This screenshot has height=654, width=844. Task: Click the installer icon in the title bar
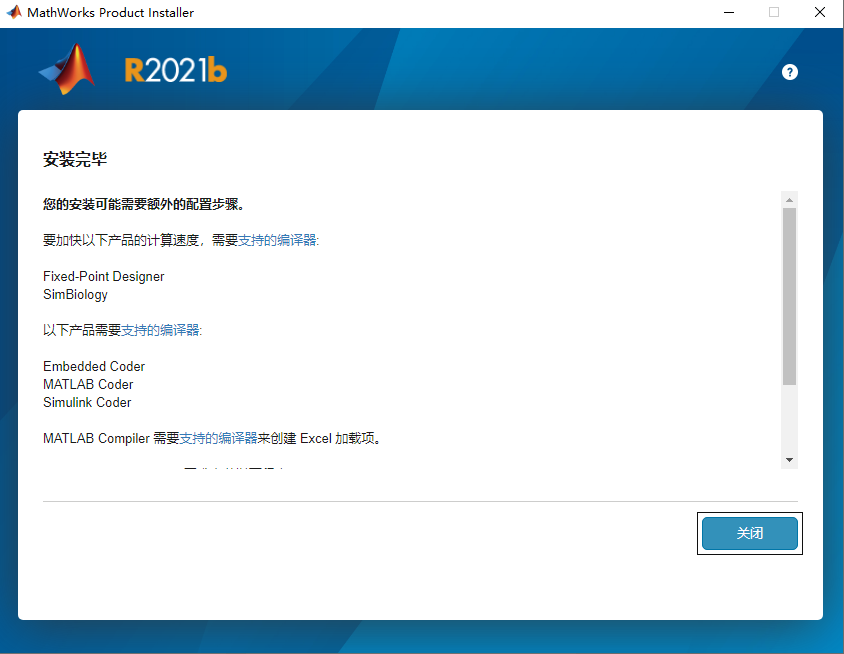(x=14, y=12)
